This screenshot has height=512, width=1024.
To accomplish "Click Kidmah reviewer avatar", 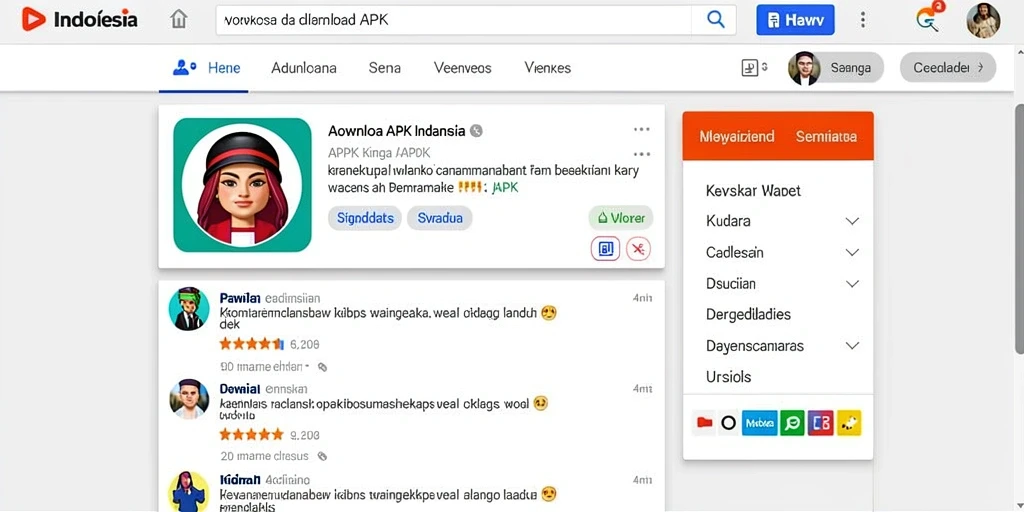I will (x=189, y=491).
